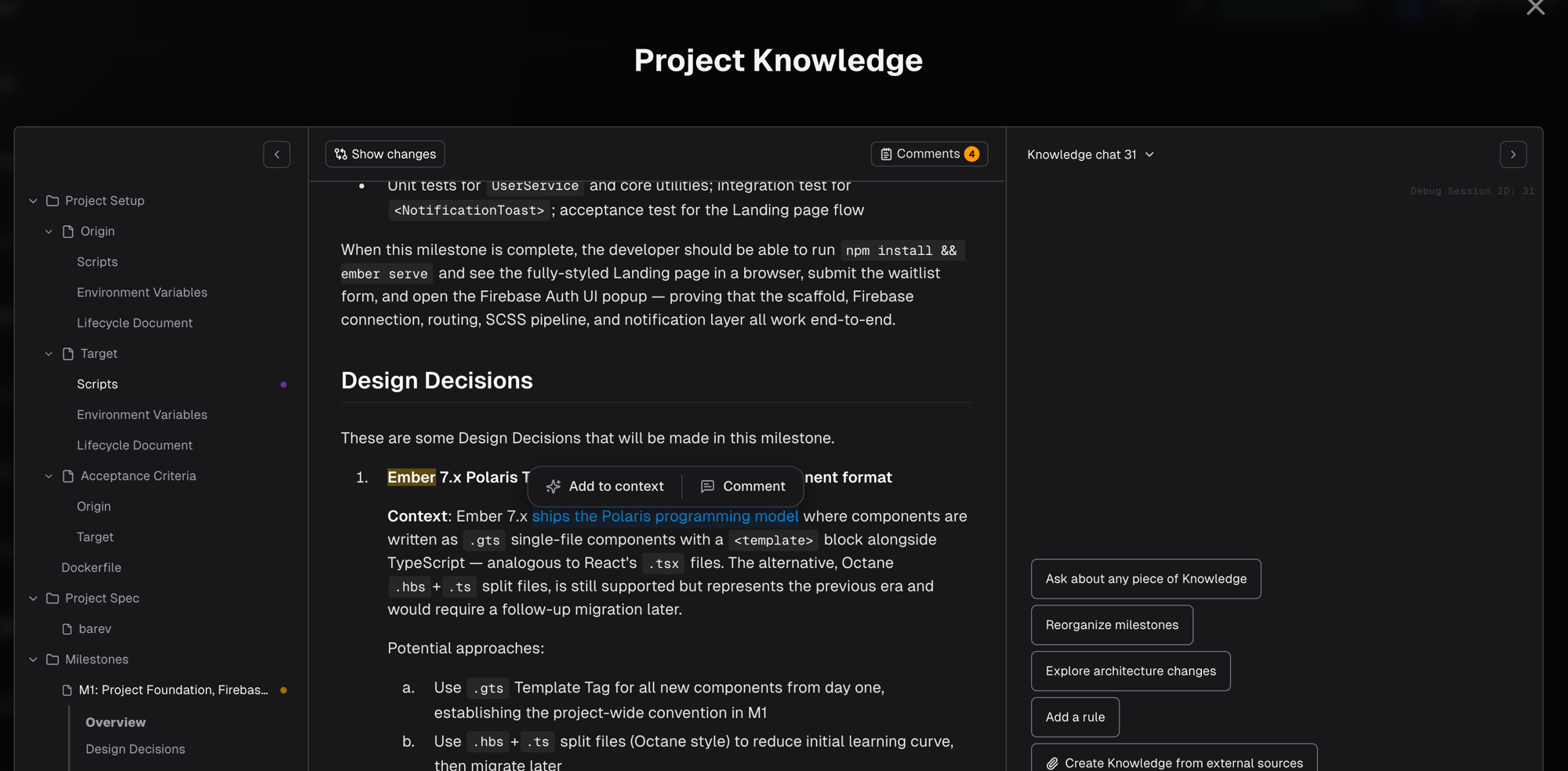
Task: Click the ember serve code snippet
Action: pyautogui.click(x=384, y=274)
